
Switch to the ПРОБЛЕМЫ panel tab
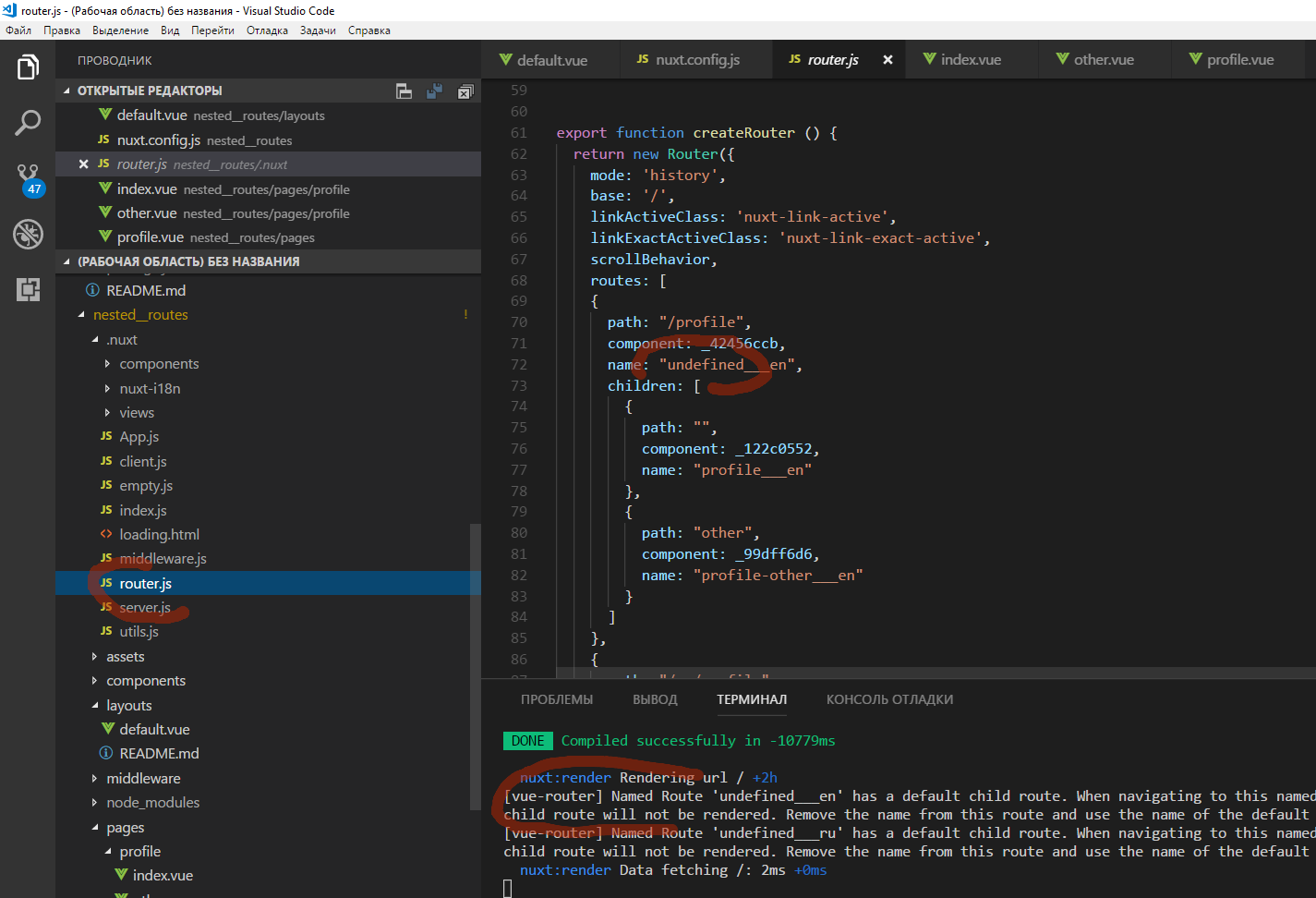click(557, 699)
